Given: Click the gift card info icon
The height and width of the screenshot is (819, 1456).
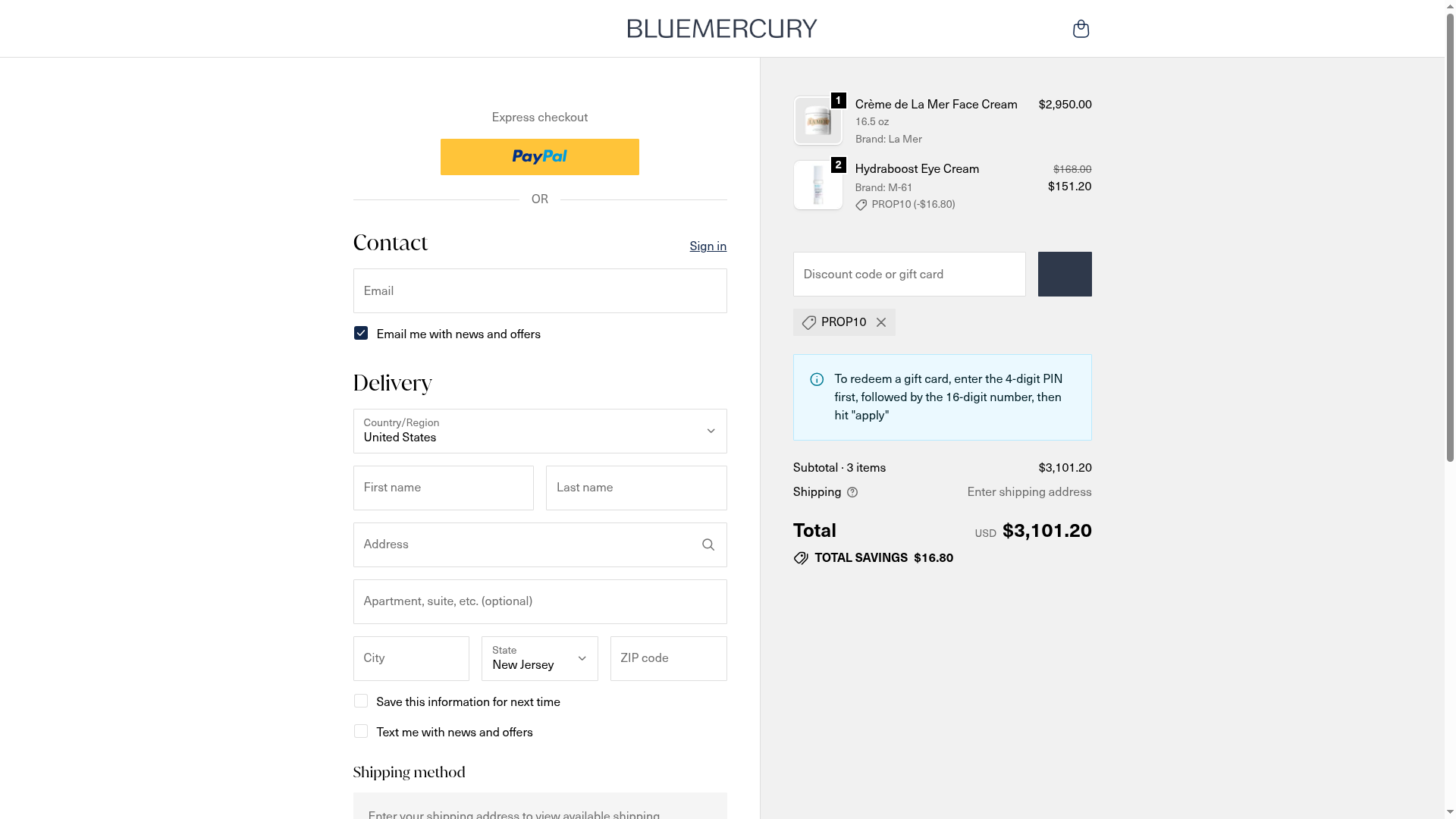Looking at the screenshot, I should pyautogui.click(x=817, y=379).
